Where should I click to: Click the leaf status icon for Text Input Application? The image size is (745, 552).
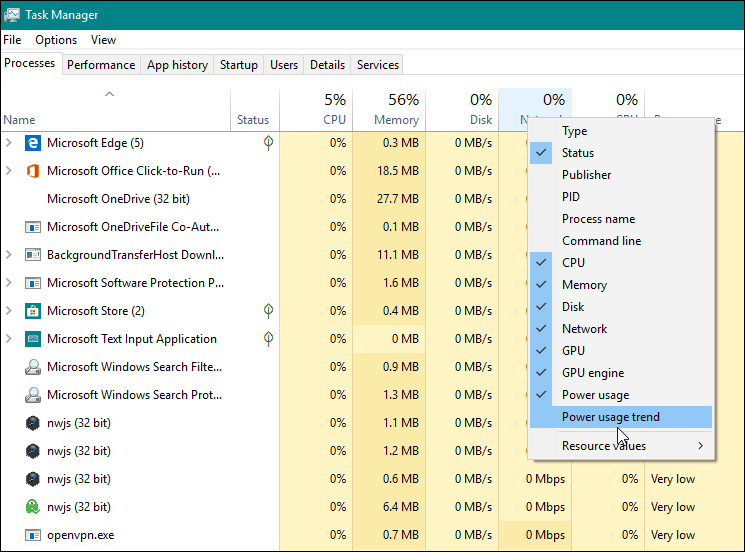point(268,339)
